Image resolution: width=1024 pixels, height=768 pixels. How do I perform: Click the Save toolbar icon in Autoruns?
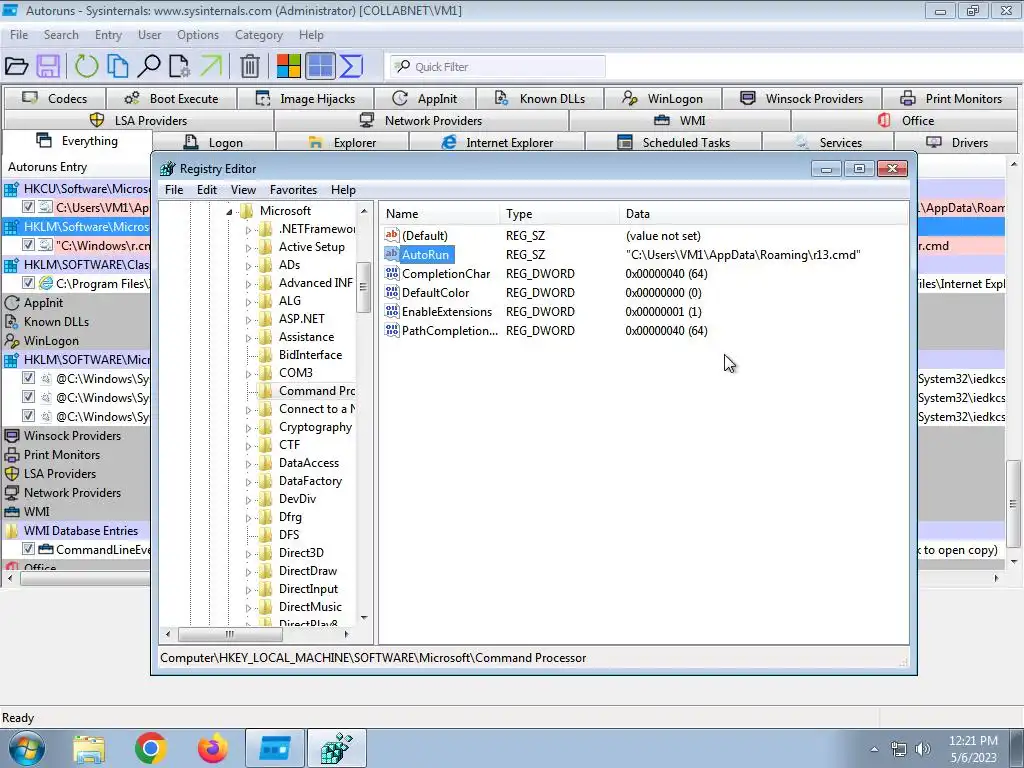pyautogui.click(x=48, y=66)
